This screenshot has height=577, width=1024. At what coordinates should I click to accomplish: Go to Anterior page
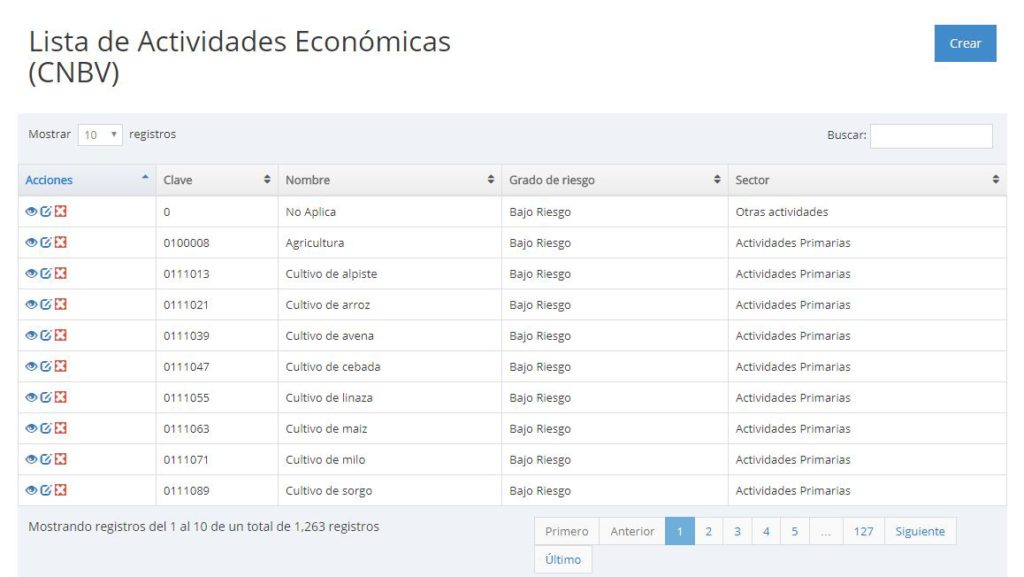coord(632,531)
